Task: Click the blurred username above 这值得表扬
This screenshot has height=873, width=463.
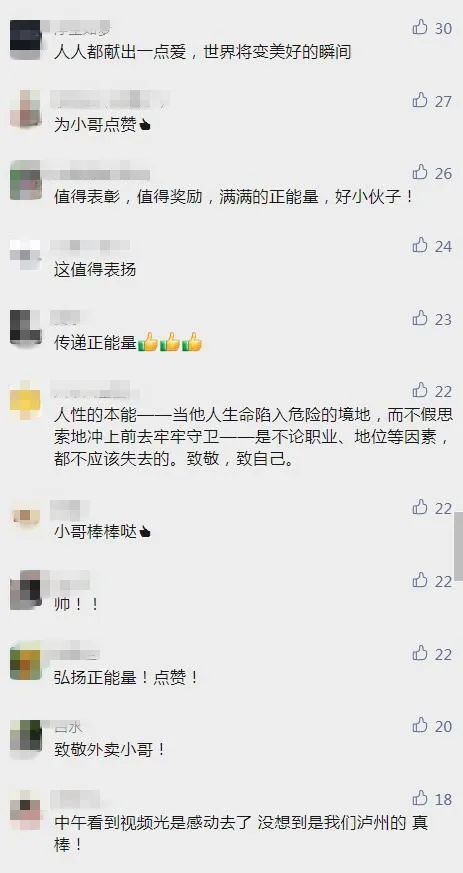Action: point(90,246)
